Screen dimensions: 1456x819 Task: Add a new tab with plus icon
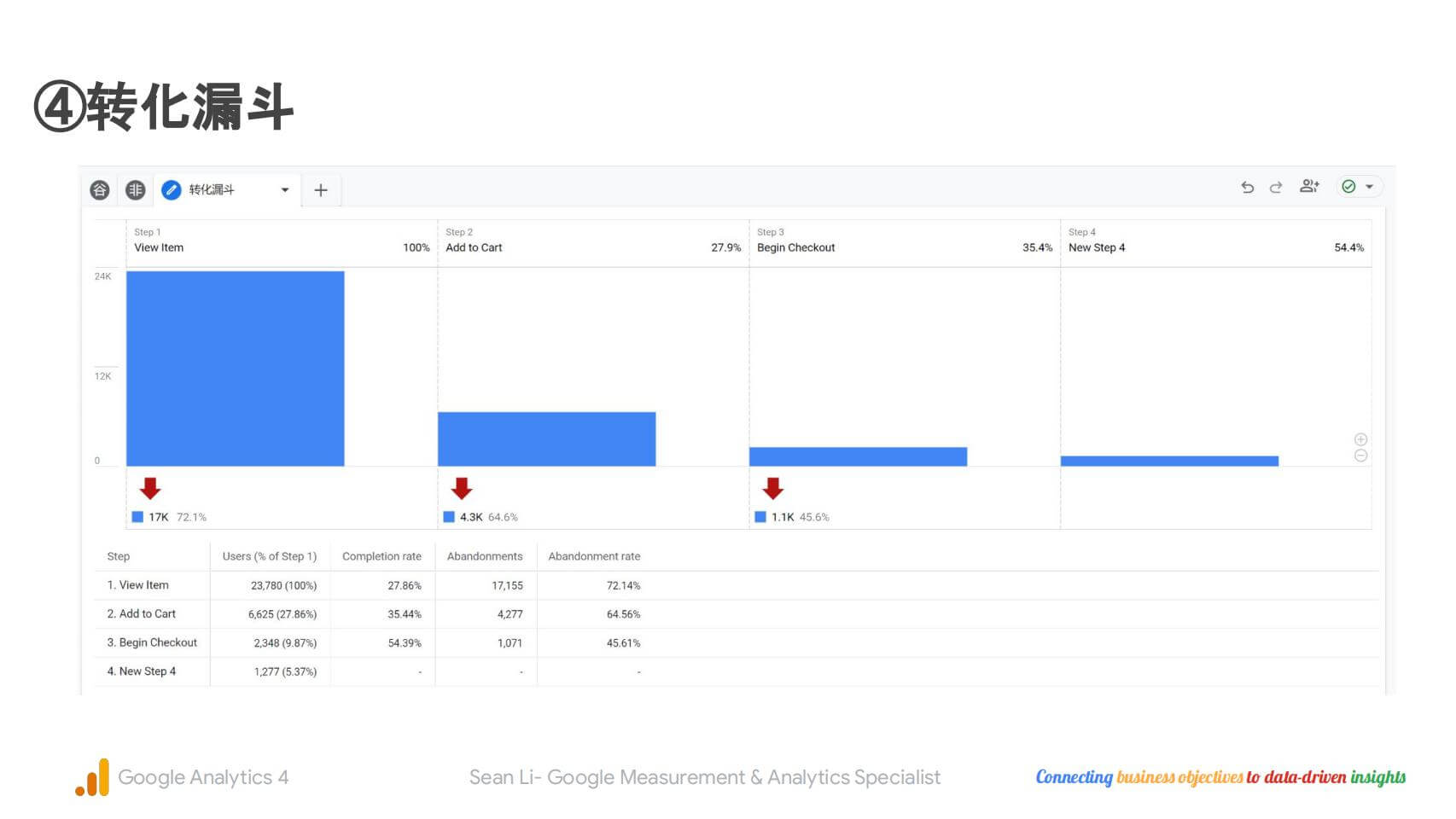[x=321, y=190]
